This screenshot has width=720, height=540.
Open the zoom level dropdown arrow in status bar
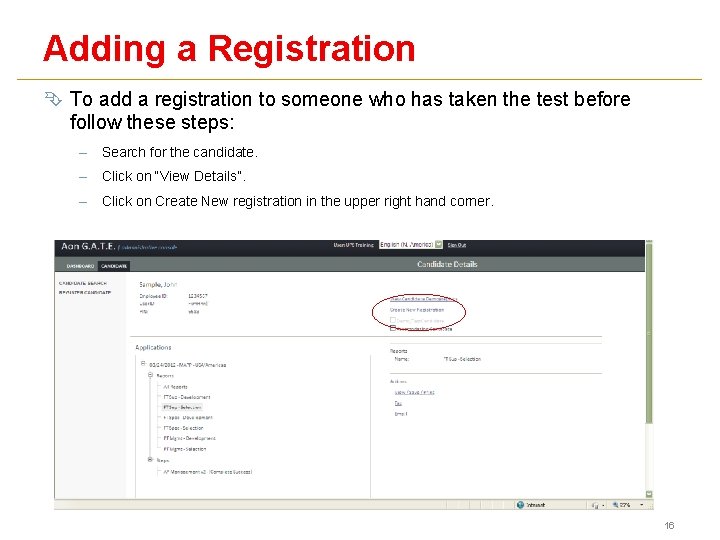(x=641, y=505)
